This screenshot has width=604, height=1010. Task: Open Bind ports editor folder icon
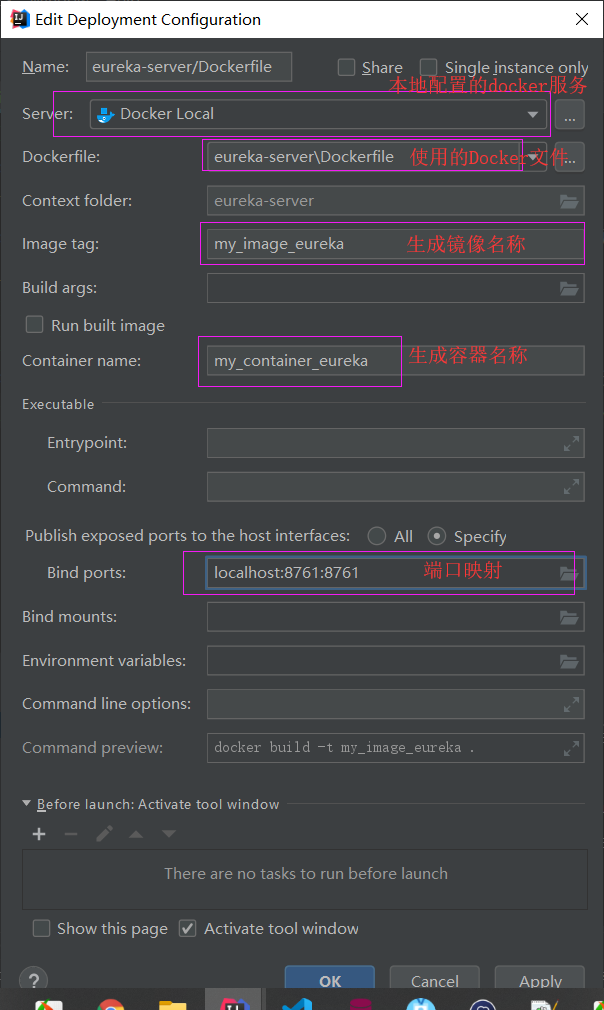click(569, 573)
